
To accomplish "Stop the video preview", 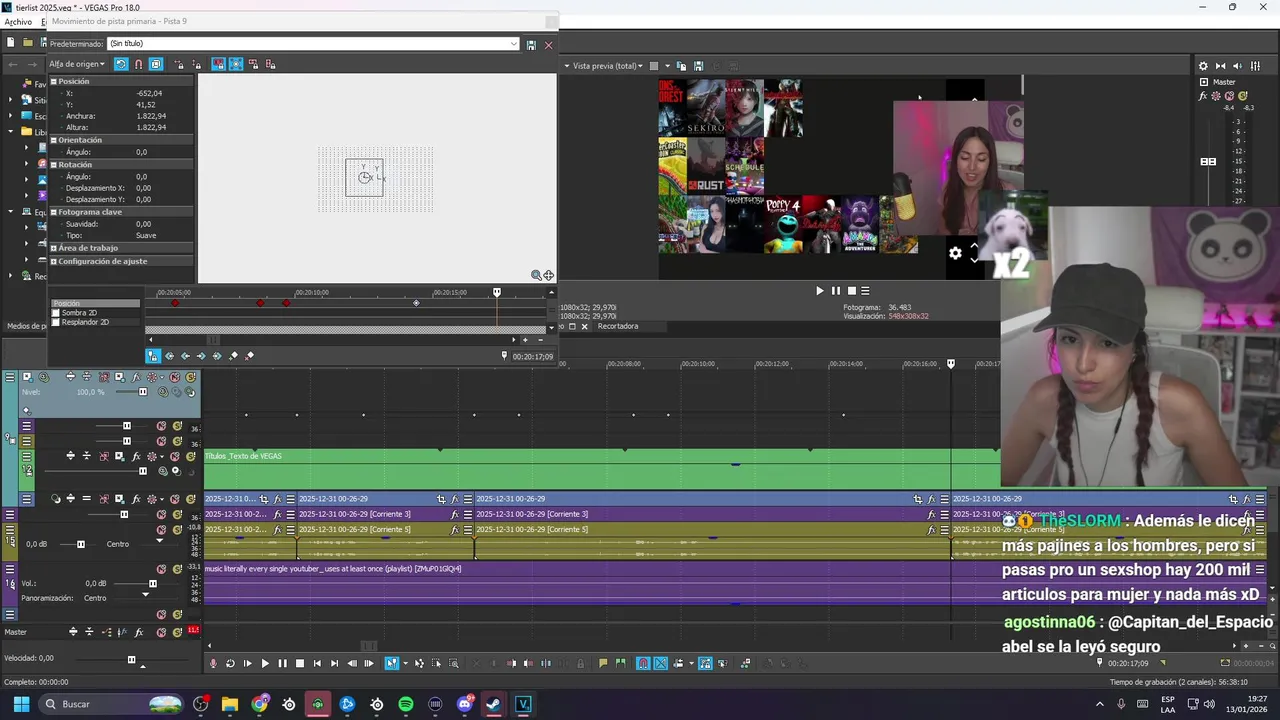I will tap(852, 291).
